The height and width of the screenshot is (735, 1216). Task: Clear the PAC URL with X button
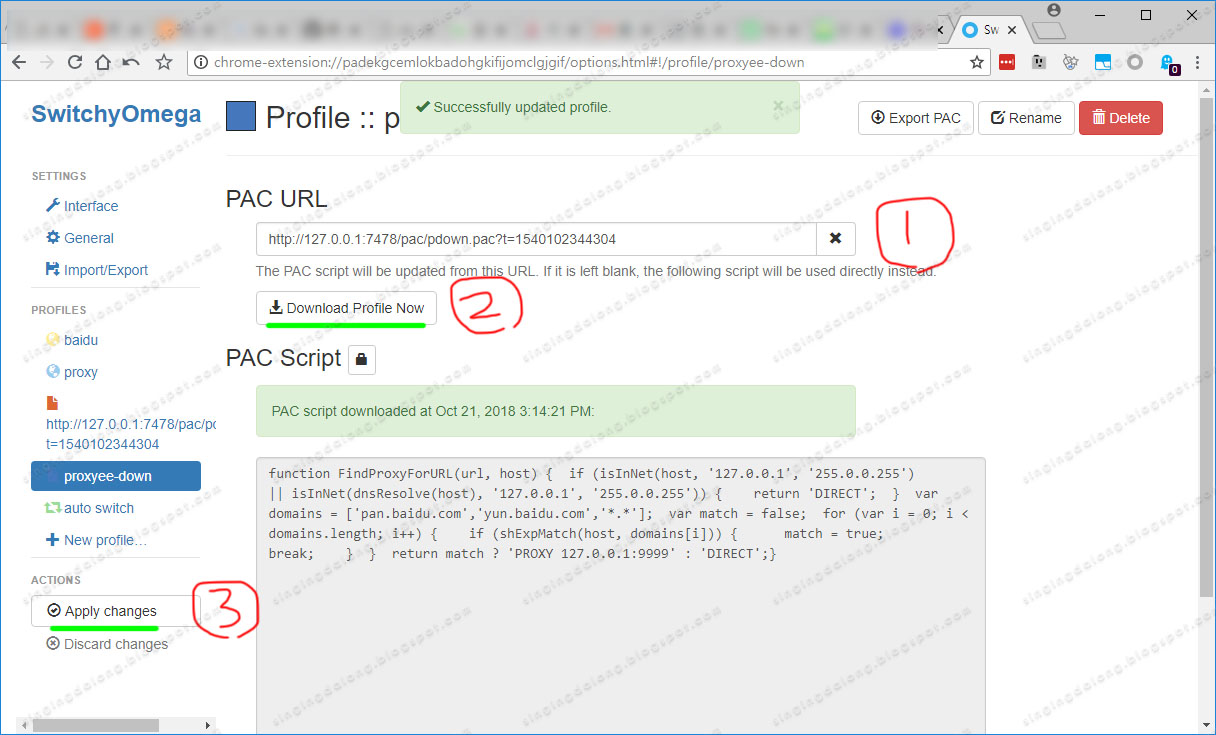(x=836, y=239)
